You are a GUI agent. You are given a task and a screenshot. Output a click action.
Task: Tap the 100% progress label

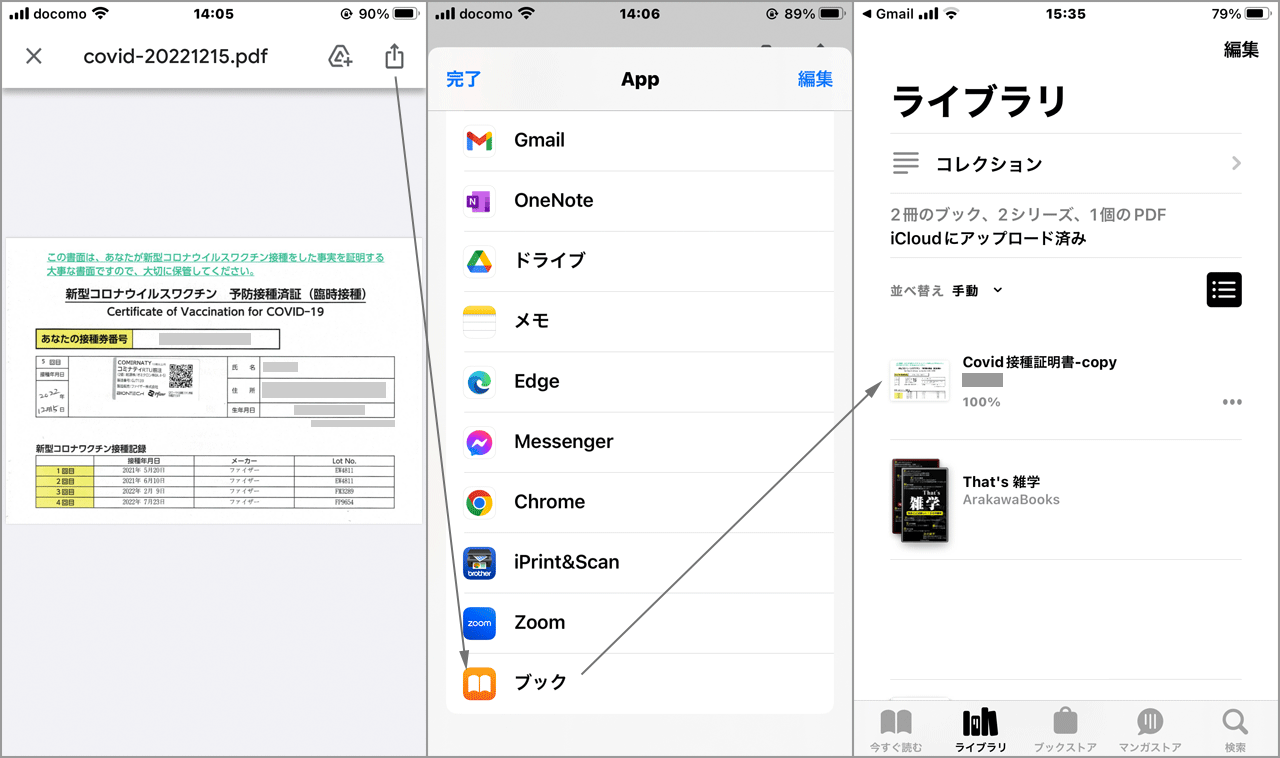981,402
